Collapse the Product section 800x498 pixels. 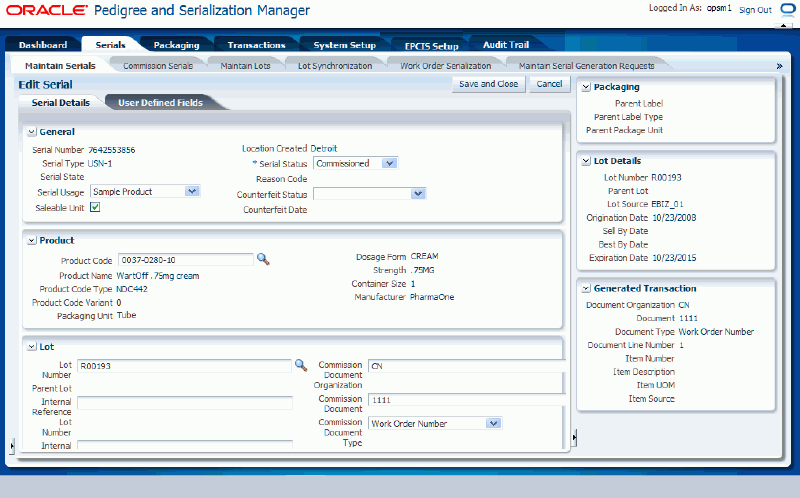32,240
